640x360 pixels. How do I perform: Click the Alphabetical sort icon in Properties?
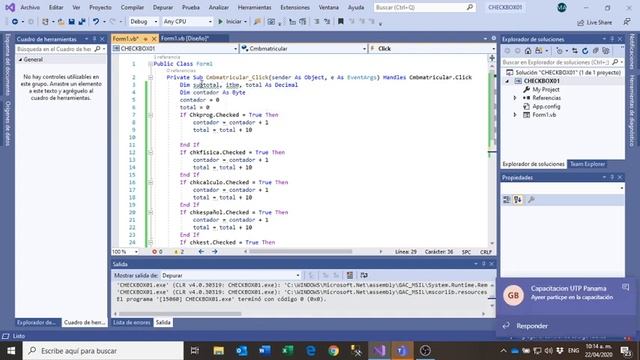(518, 200)
